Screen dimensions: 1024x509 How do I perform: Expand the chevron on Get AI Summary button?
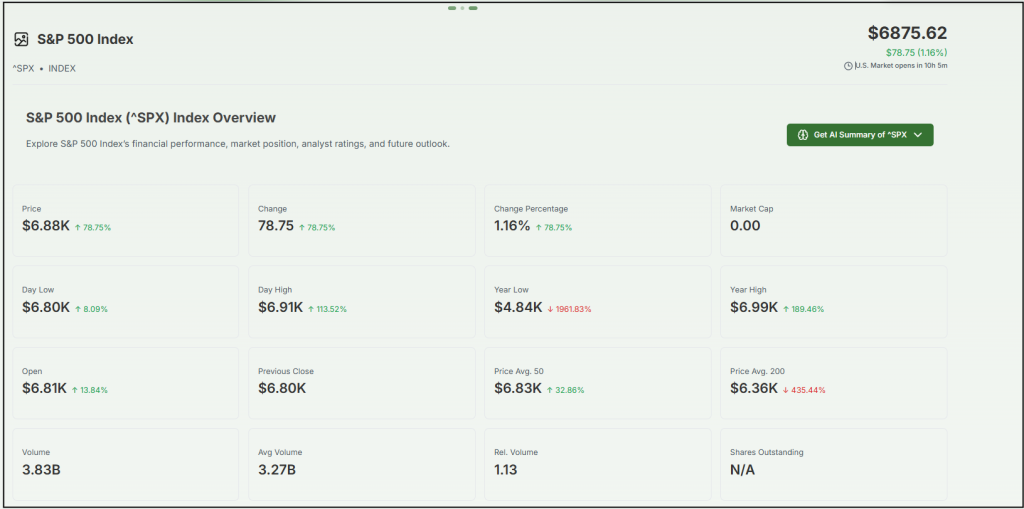tap(918, 135)
